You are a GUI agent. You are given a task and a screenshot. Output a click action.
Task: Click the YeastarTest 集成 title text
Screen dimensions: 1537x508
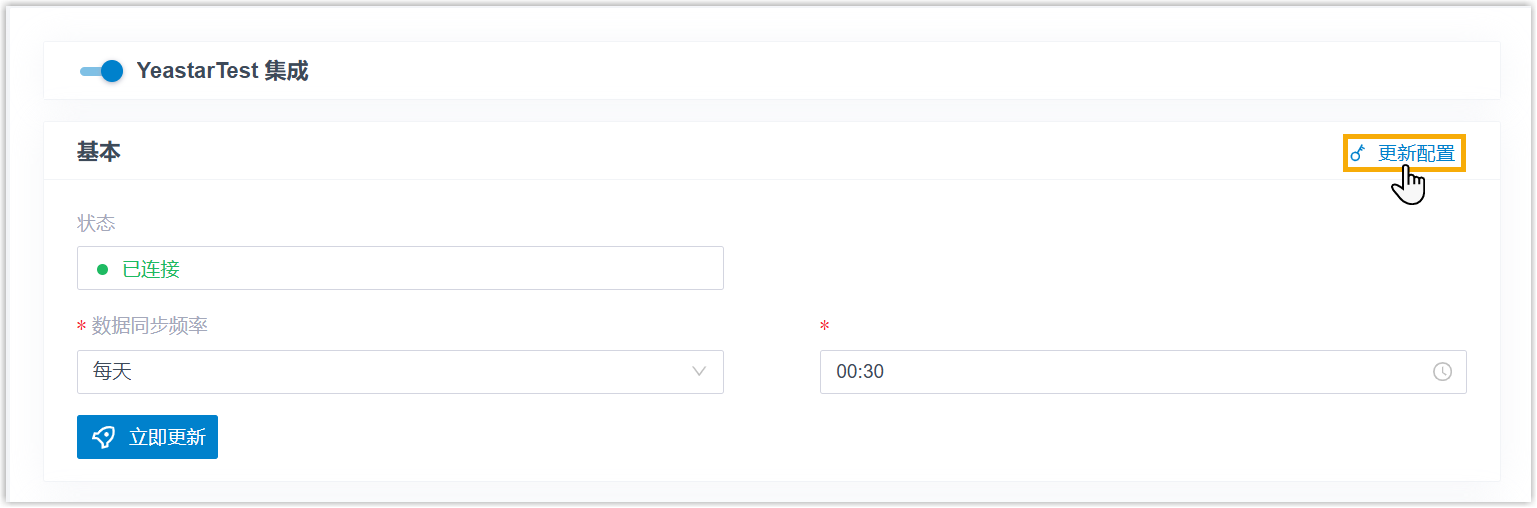[x=222, y=71]
